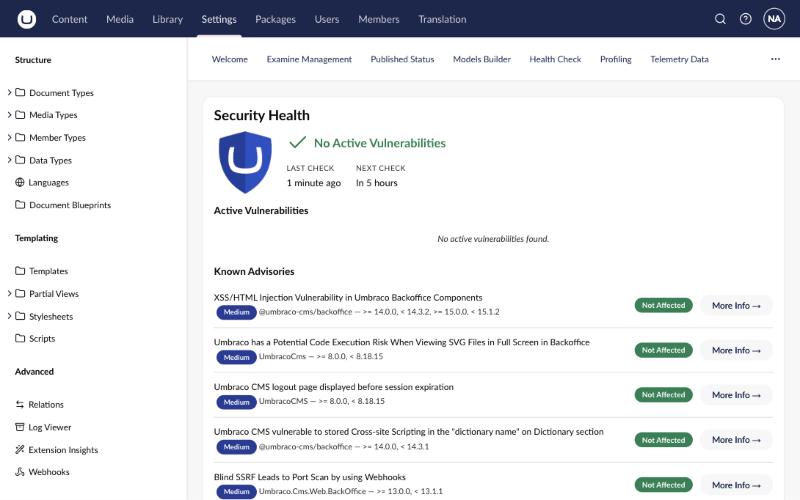The image size is (800, 500).
Task: Open the search icon in the header
Action: [720, 19]
